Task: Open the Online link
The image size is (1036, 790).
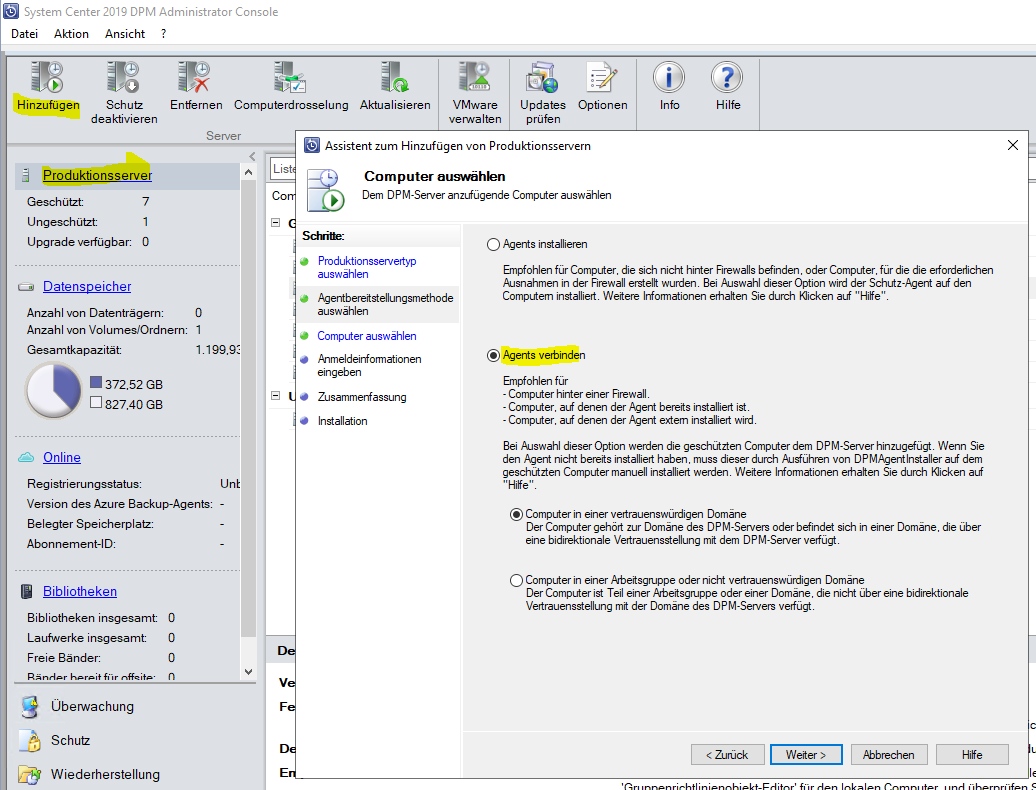Action: point(62,458)
